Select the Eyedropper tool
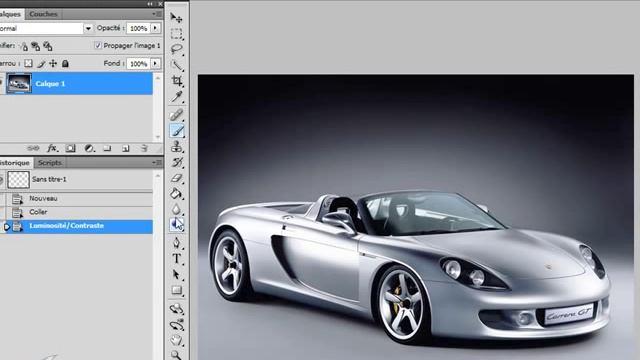 coord(176,97)
